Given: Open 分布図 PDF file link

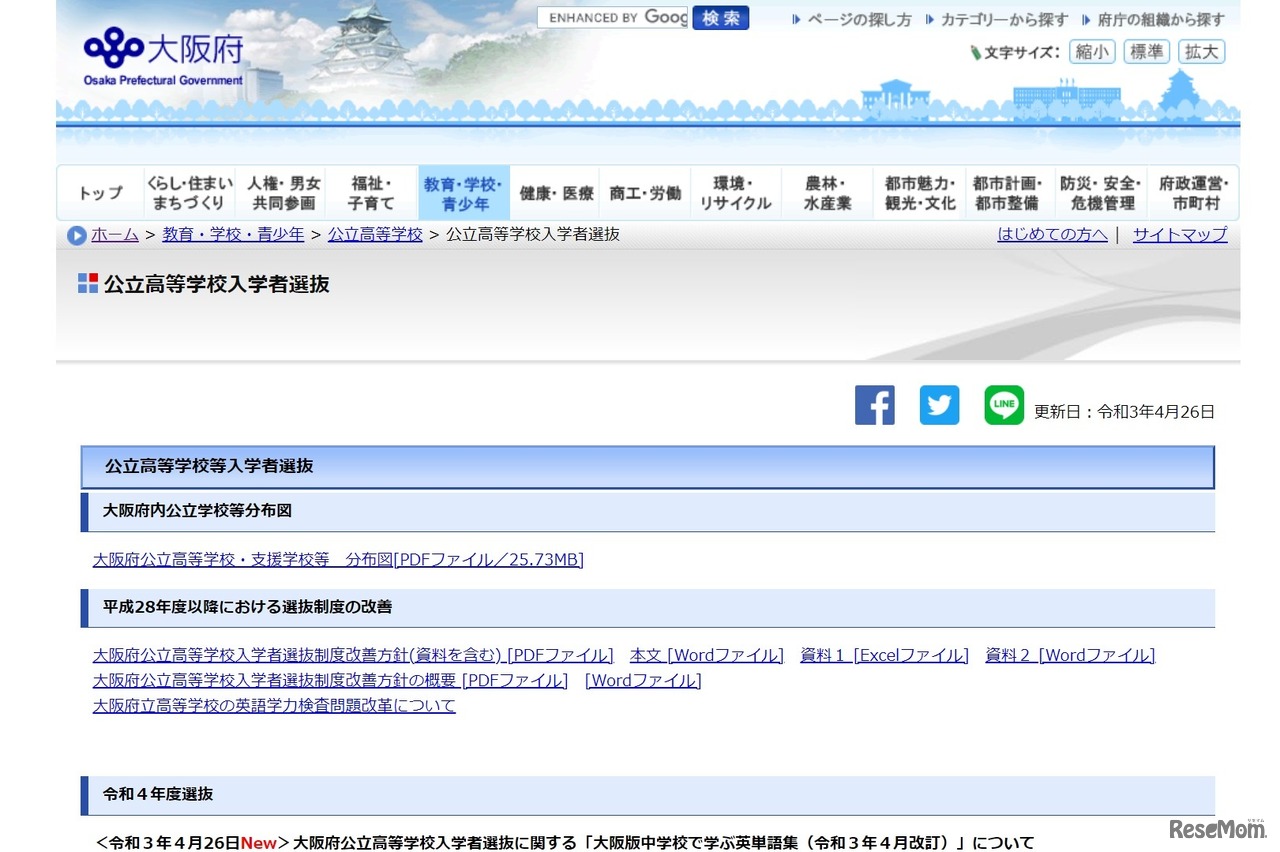Looking at the screenshot, I should (x=338, y=560).
